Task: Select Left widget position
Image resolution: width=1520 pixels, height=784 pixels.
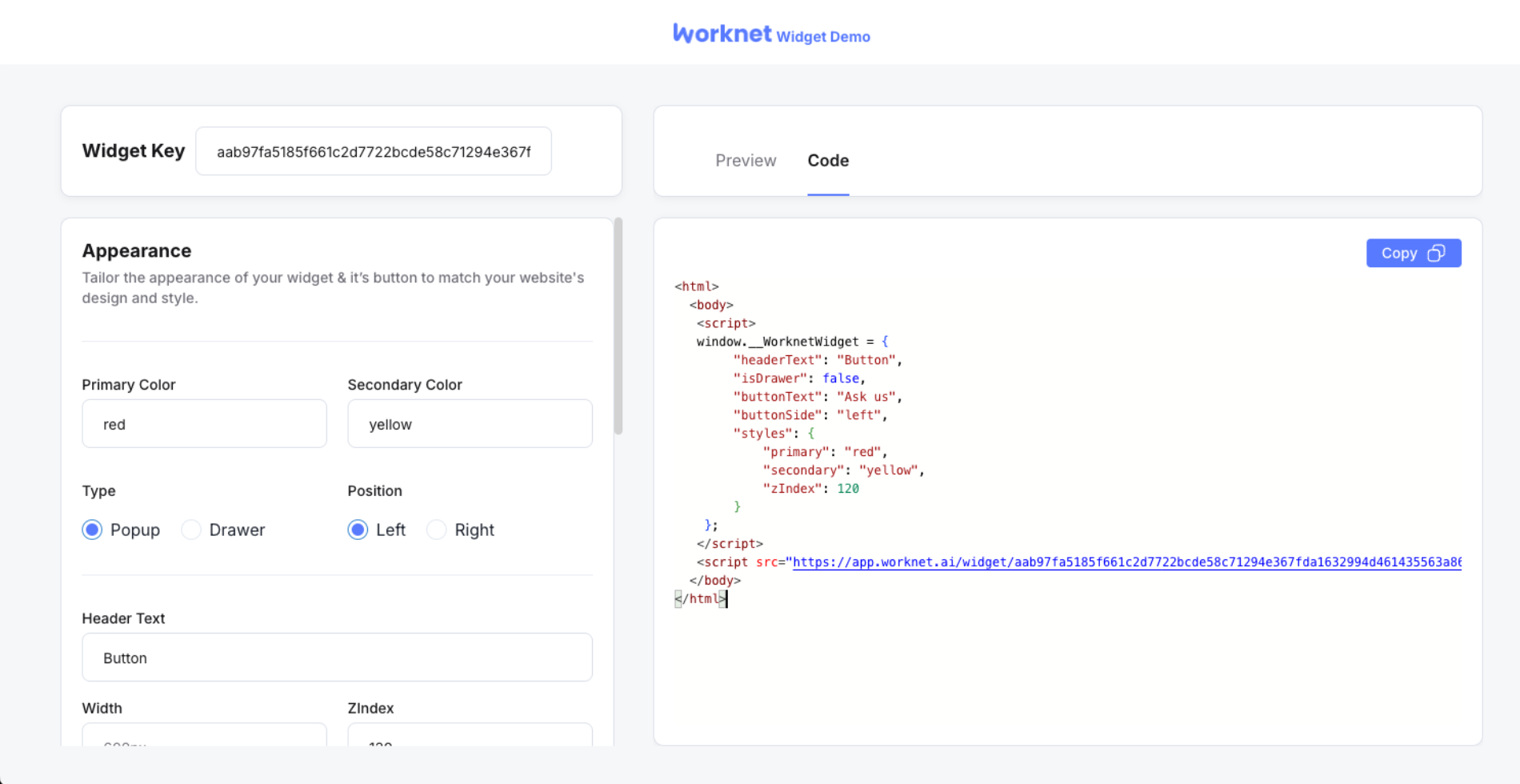Action: point(358,530)
